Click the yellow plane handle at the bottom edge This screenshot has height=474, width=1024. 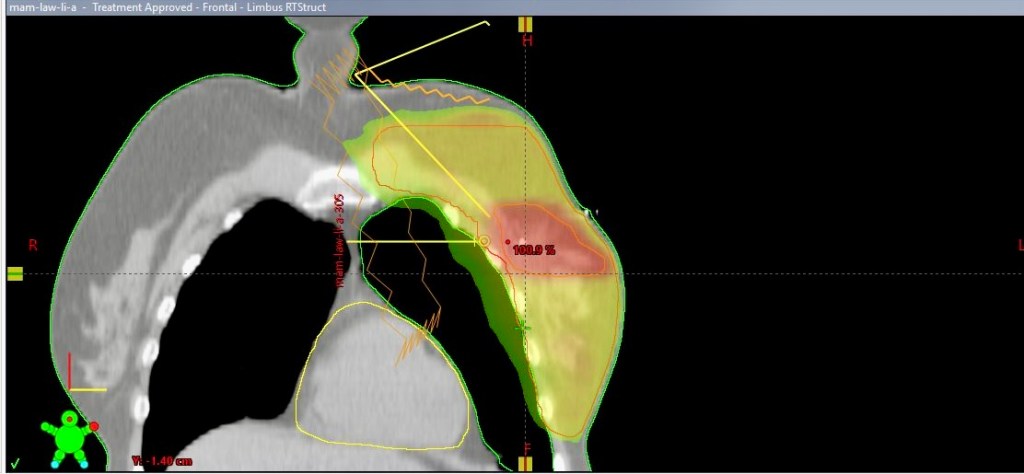(525, 464)
